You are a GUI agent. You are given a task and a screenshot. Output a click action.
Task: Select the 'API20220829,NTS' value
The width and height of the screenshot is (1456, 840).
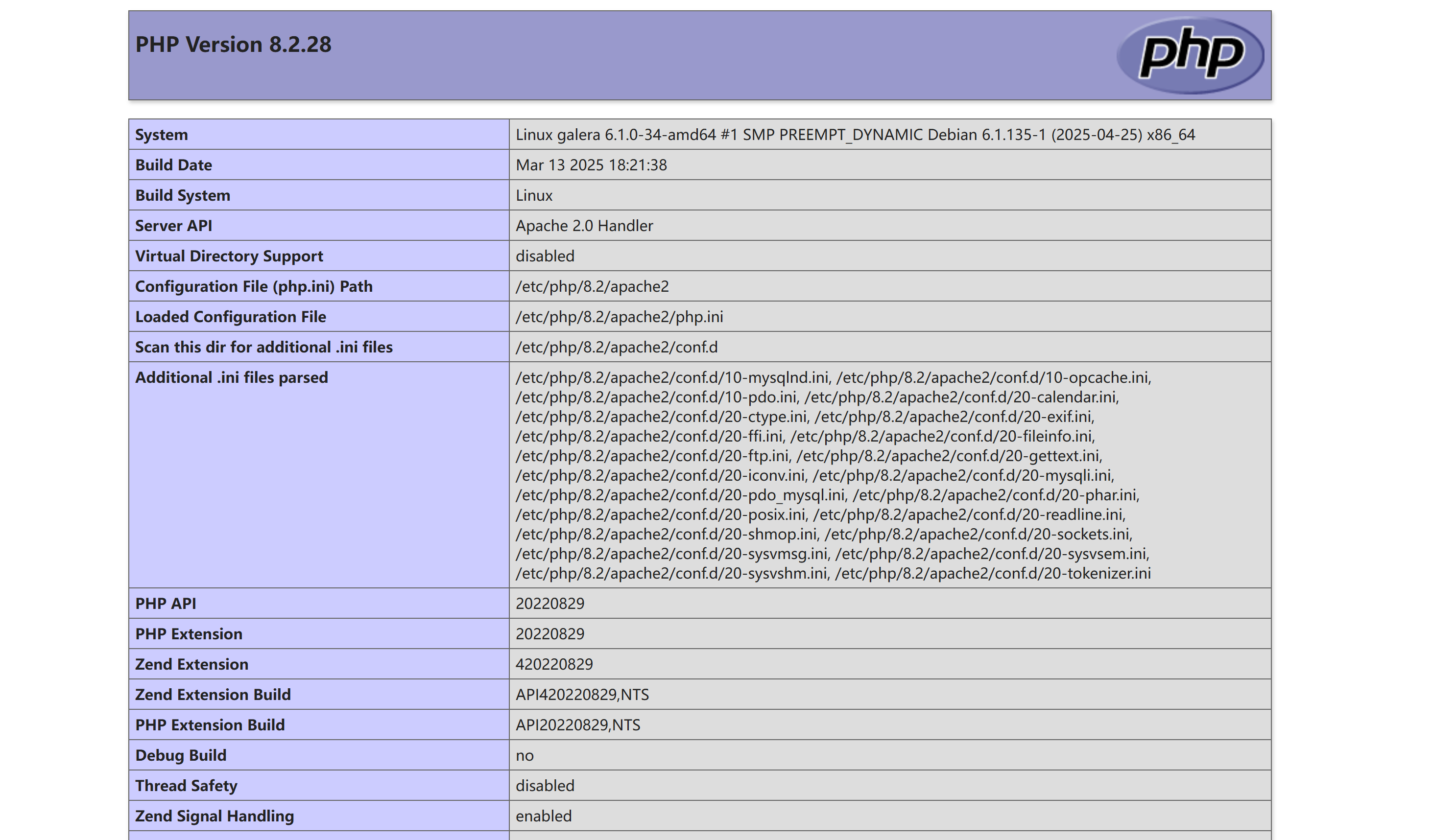point(578,725)
